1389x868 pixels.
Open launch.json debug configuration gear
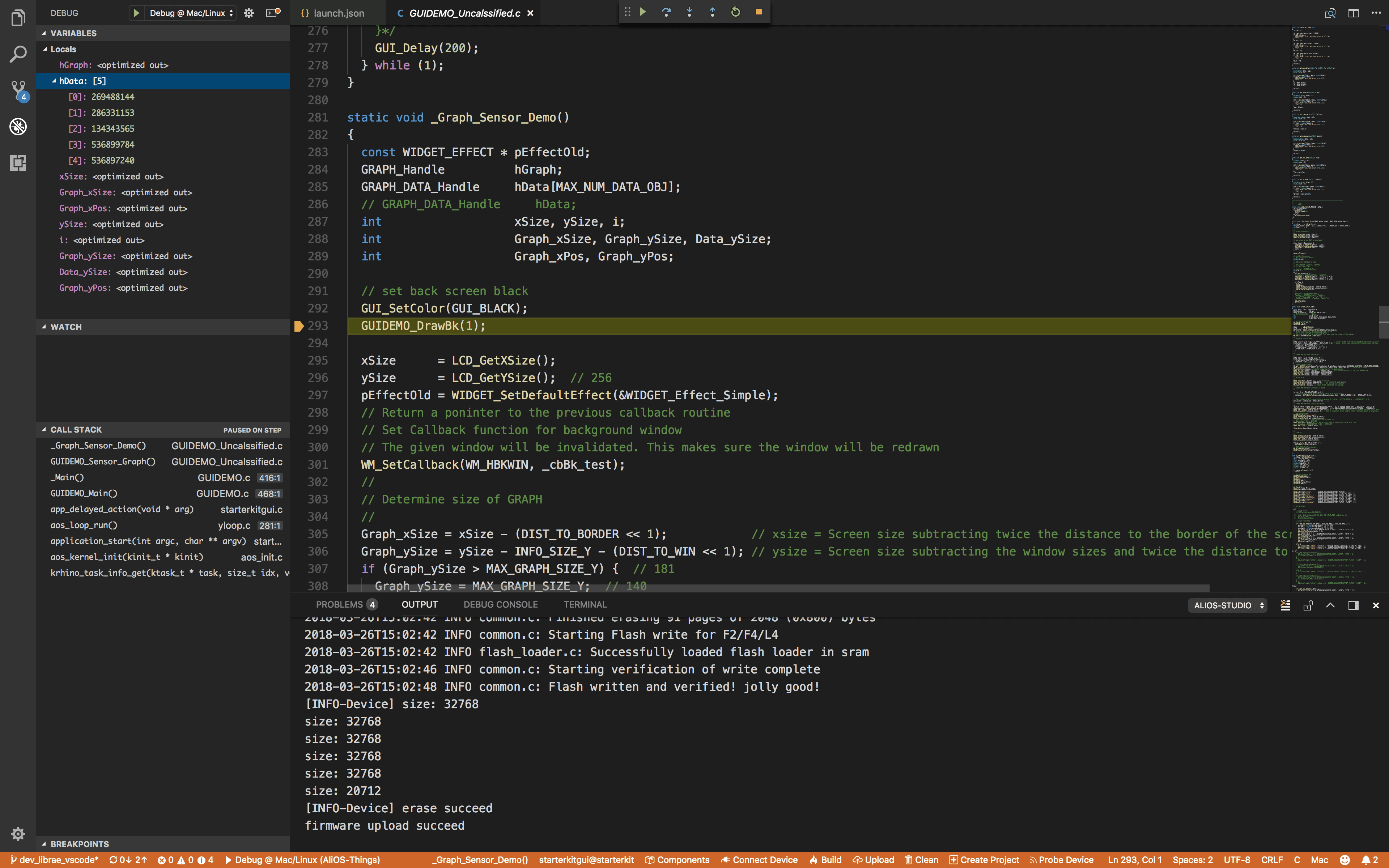249,13
